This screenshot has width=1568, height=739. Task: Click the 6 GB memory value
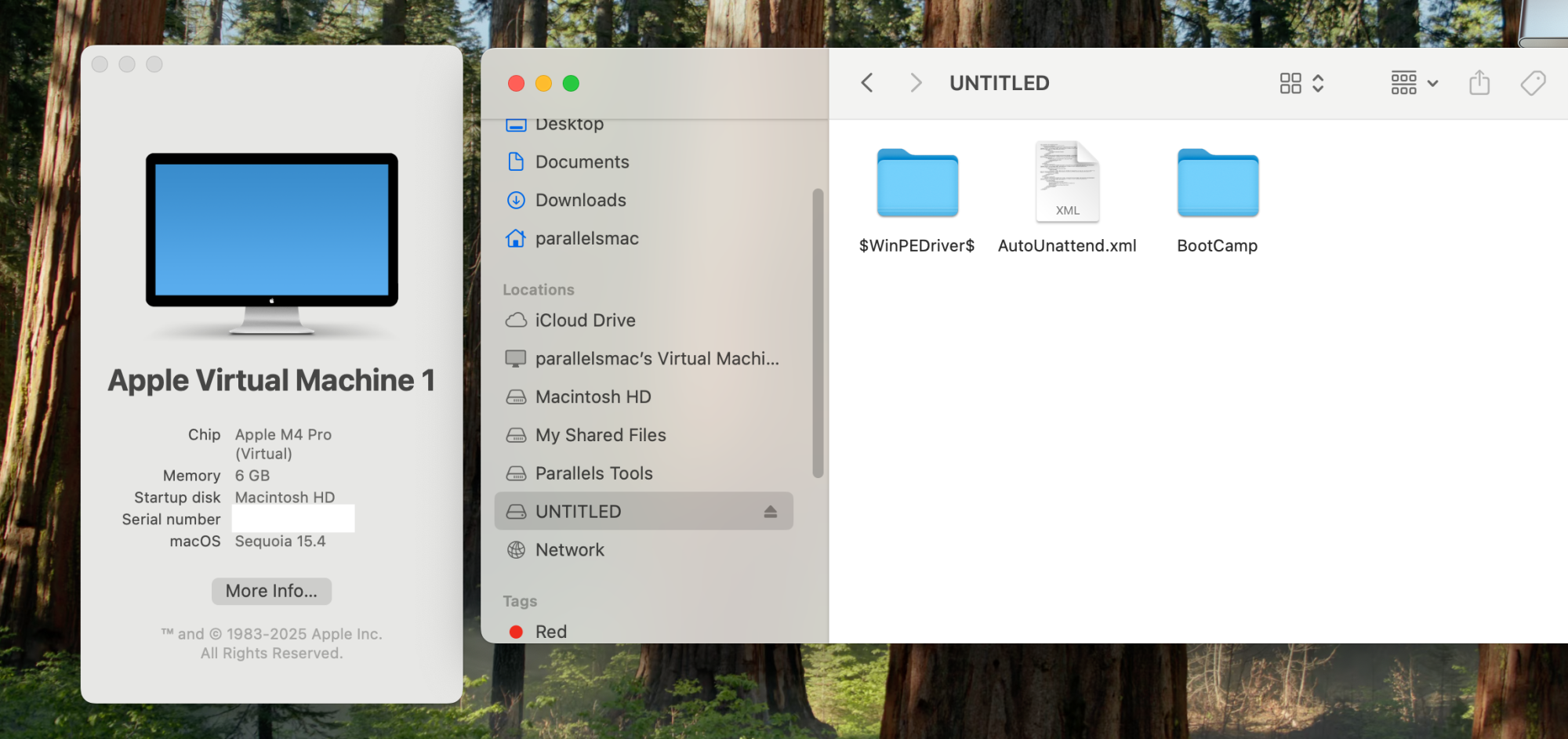[x=252, y=476]
